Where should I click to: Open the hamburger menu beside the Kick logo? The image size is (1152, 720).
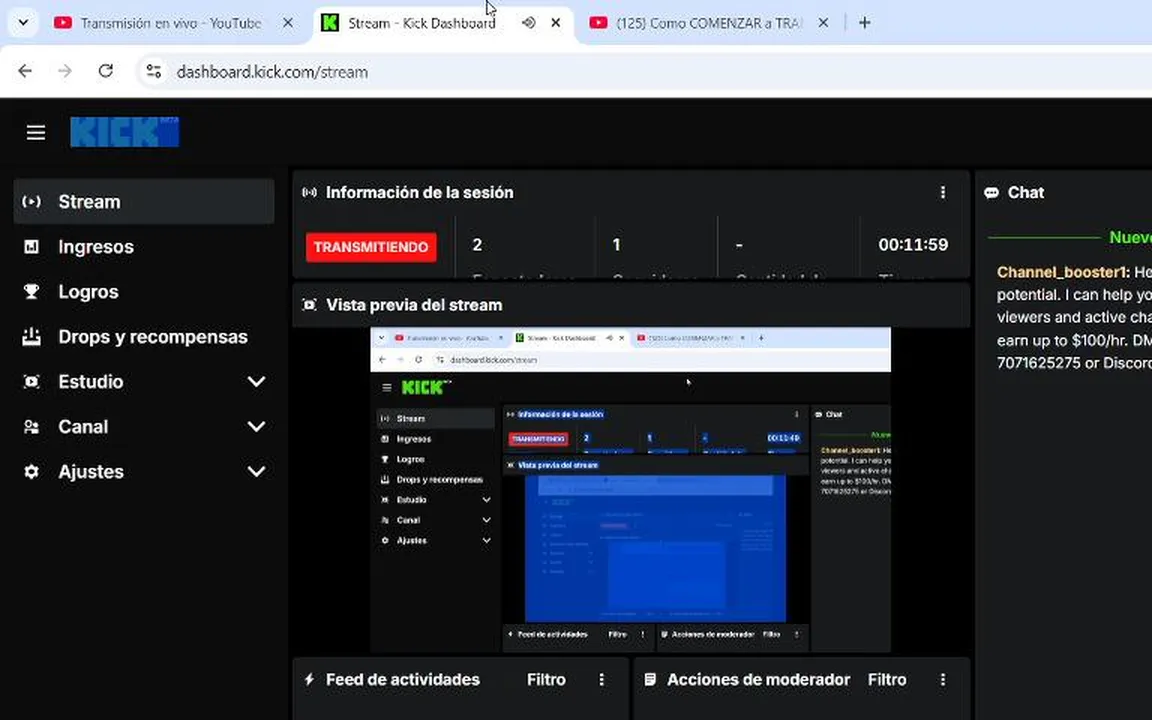click(36, 132)
